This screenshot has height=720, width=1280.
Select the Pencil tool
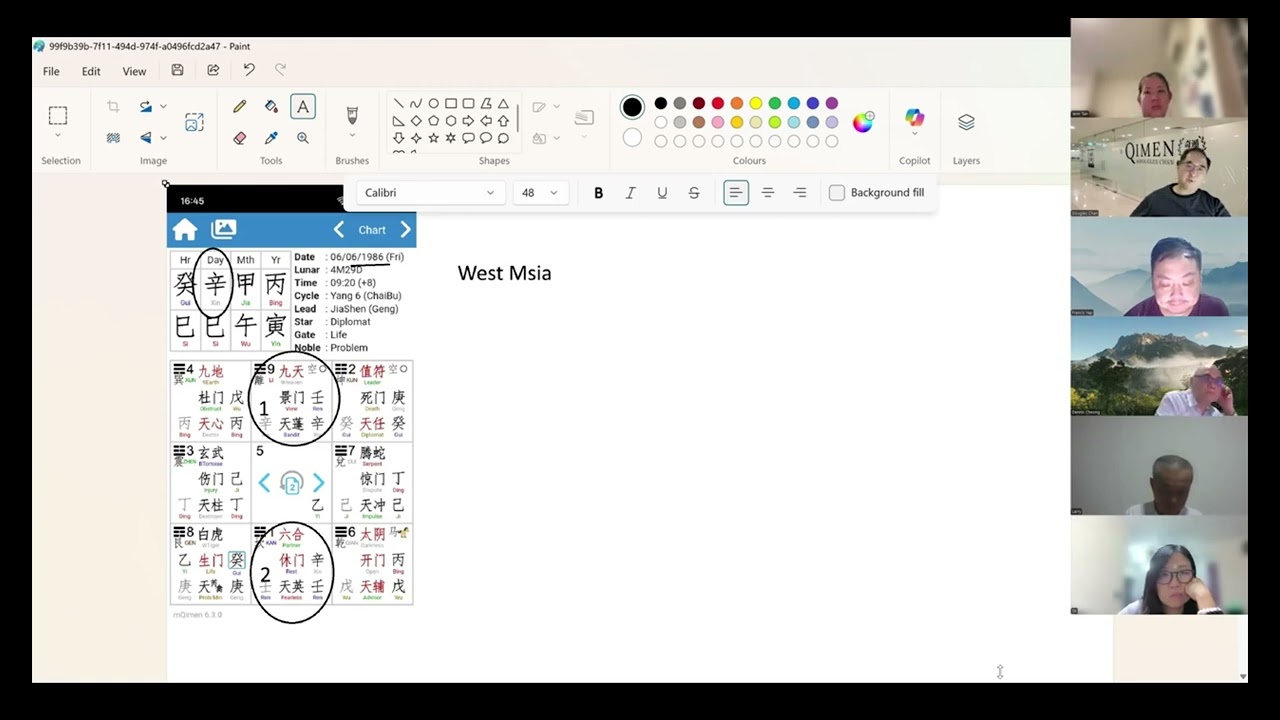pos(240,106)
